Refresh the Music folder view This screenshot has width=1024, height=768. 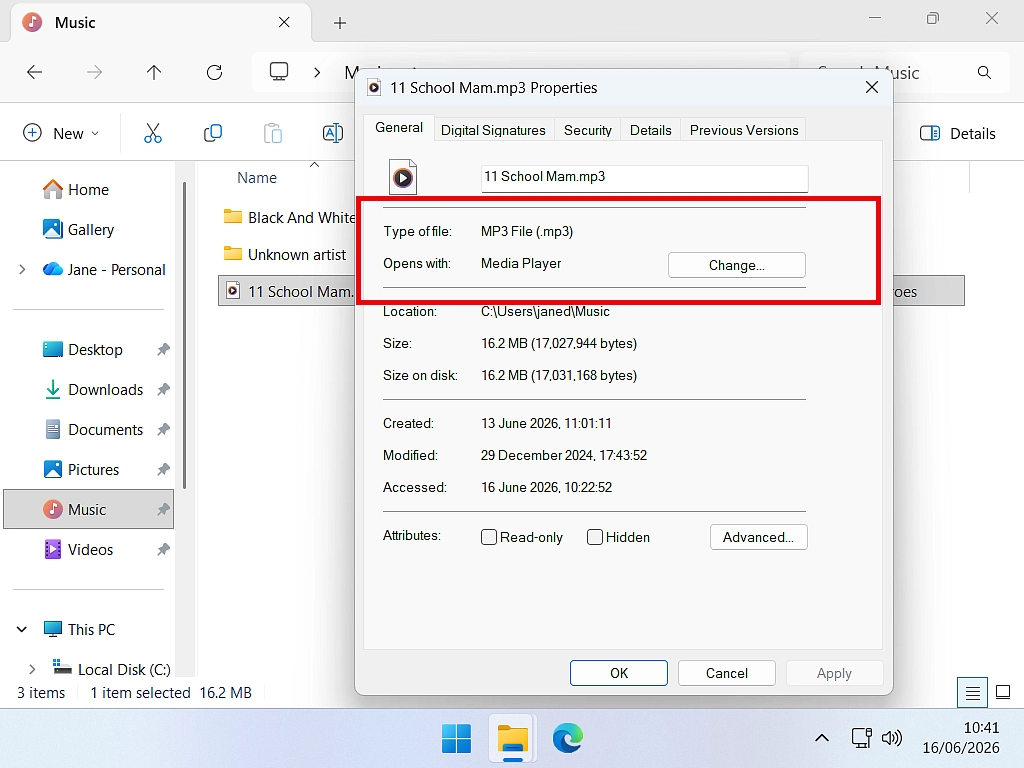(214, 72)
